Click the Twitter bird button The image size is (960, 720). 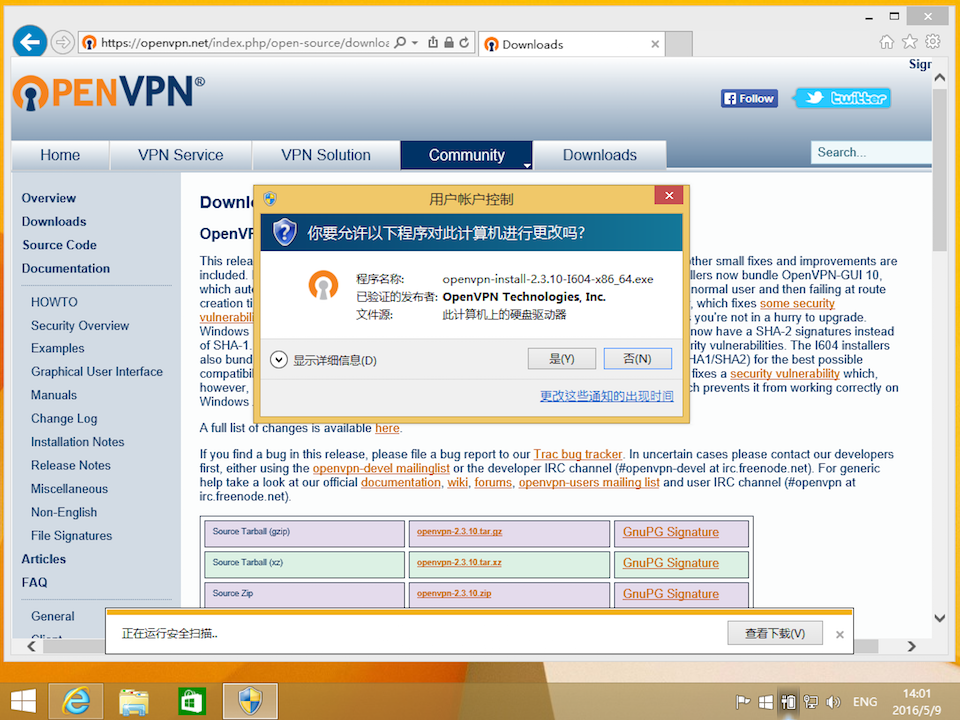(842, 98)
